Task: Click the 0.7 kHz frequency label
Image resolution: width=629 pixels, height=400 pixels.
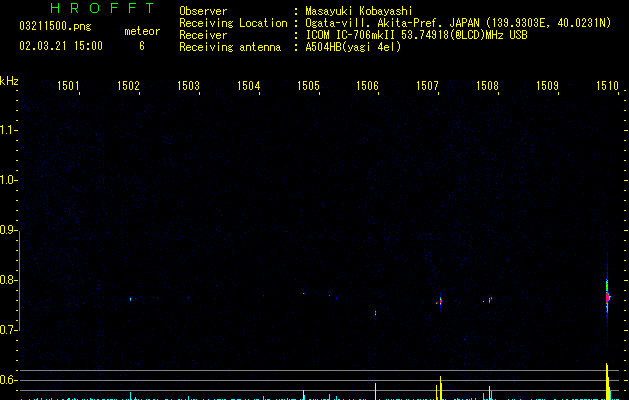Action: tap(8, 330)
